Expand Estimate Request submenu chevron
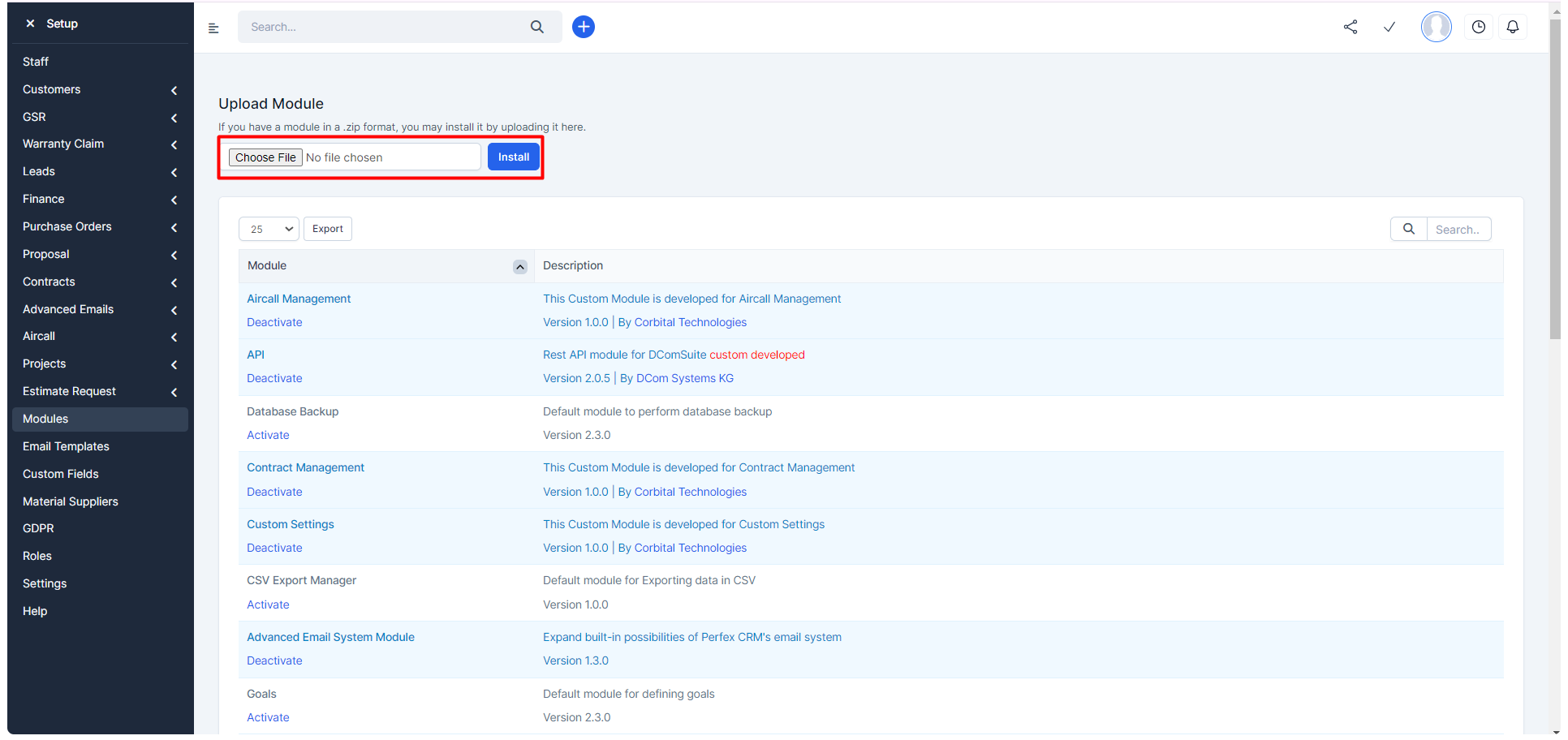This screenshot has width=1568, height=740. (x=174, y=392)
